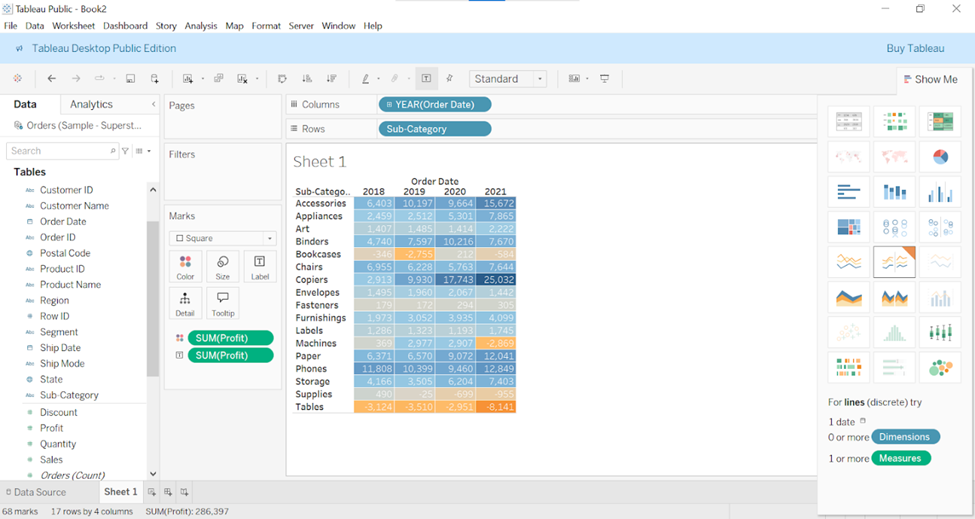
Task: Select the box-and-whisker plot in Show Me
Action: pos(940,333)
